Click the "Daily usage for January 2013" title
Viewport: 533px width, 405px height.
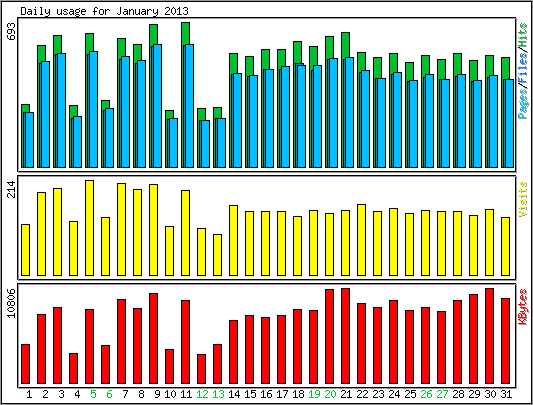pyautogui.click(x=104, y=11)
